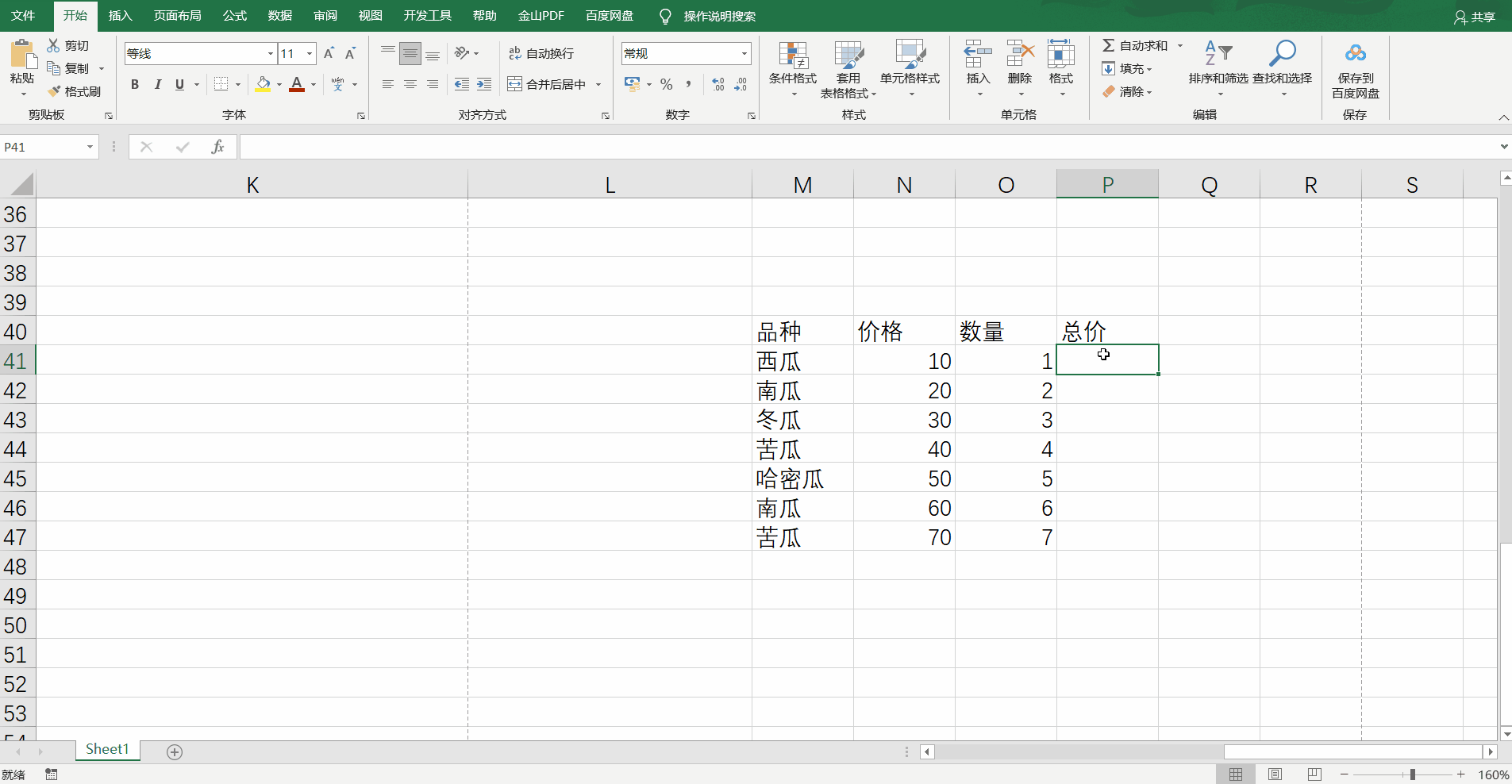Viewport: 1512px width, 784px height.
Task: Toggle bold formatting (B)
Action: (x=135, y=84)
